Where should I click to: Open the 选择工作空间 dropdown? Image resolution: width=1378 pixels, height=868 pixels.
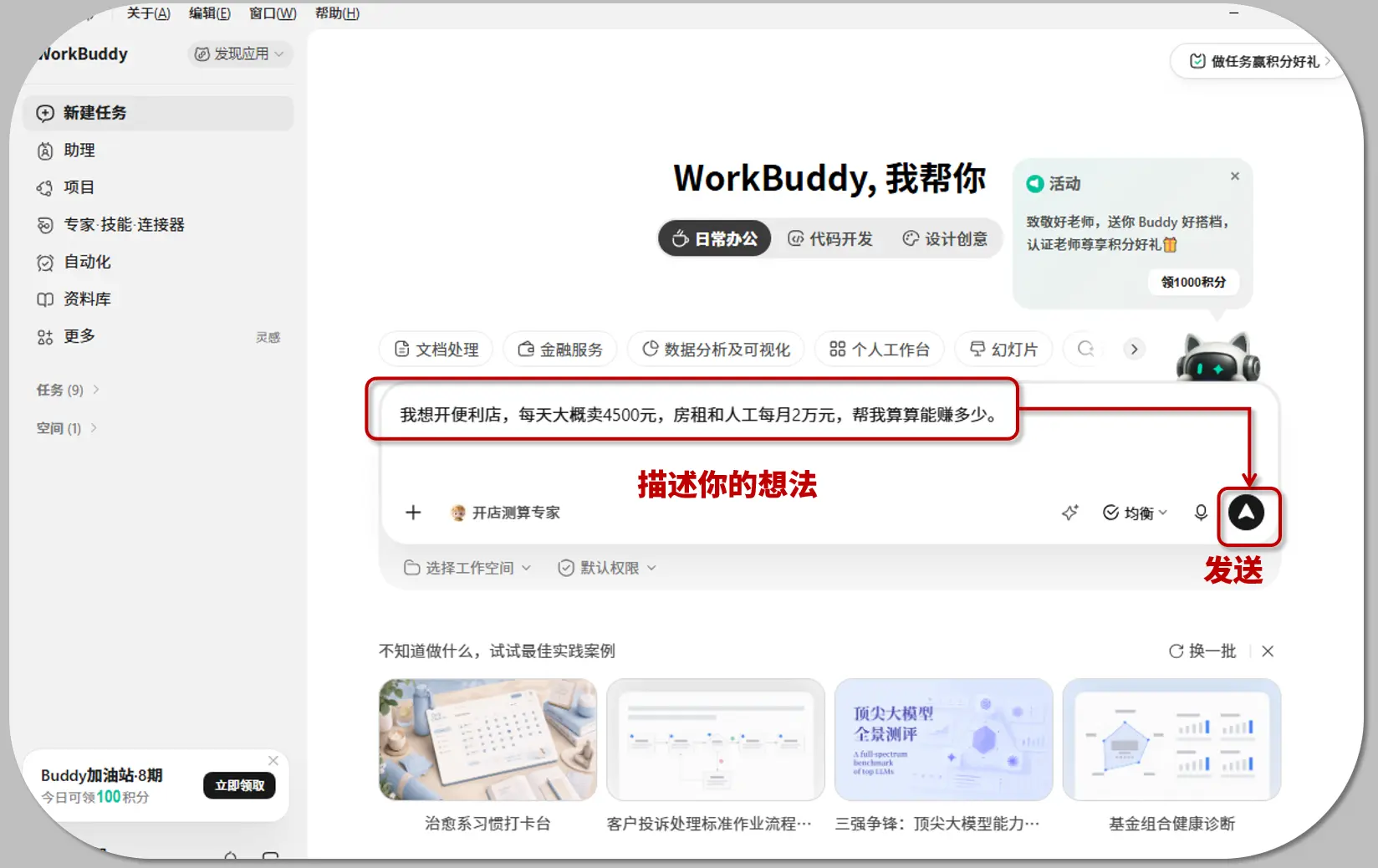pos(467,568)
